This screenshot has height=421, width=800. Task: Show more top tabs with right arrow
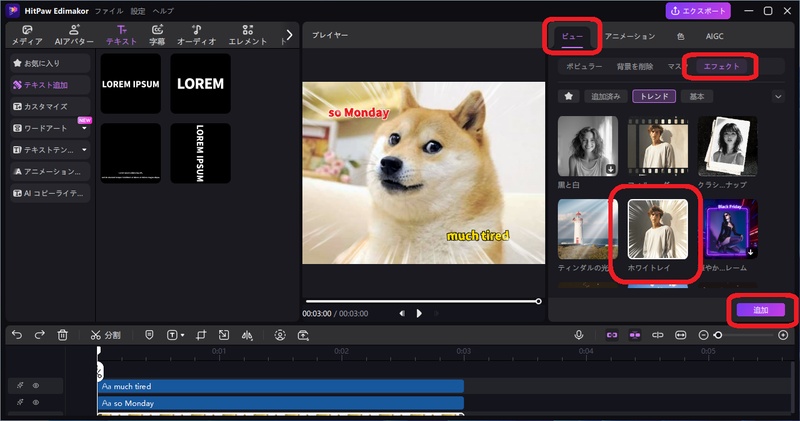click(x=289, y=35)
